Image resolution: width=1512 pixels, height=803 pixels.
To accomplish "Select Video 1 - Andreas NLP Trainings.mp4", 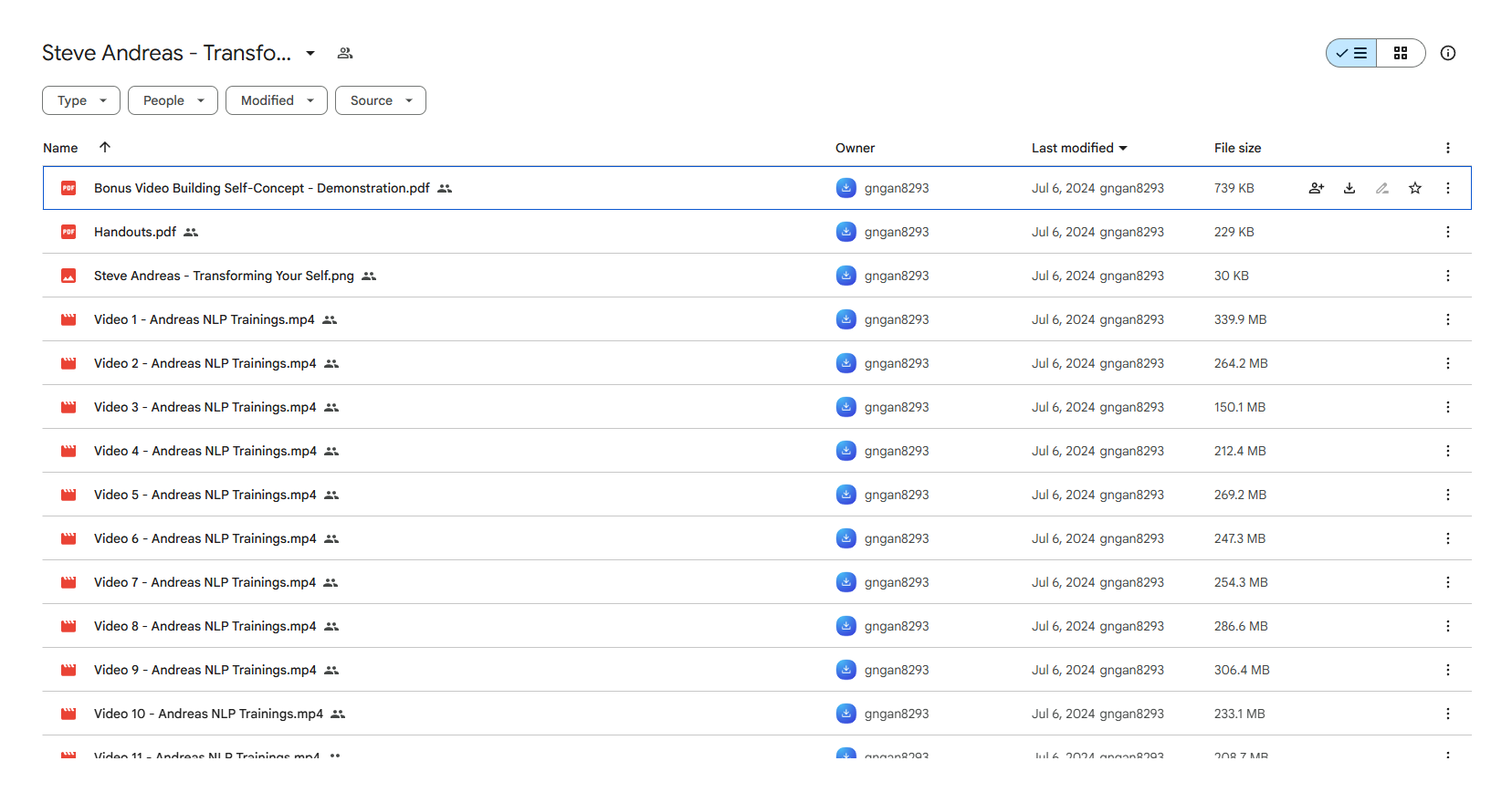I will 205,319.
